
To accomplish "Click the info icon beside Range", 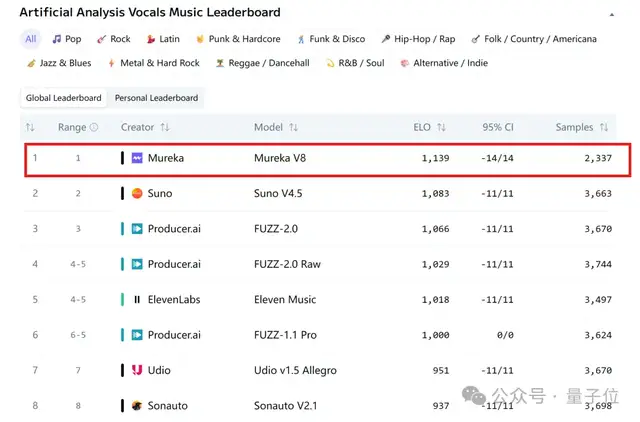I will pos(95,128).
